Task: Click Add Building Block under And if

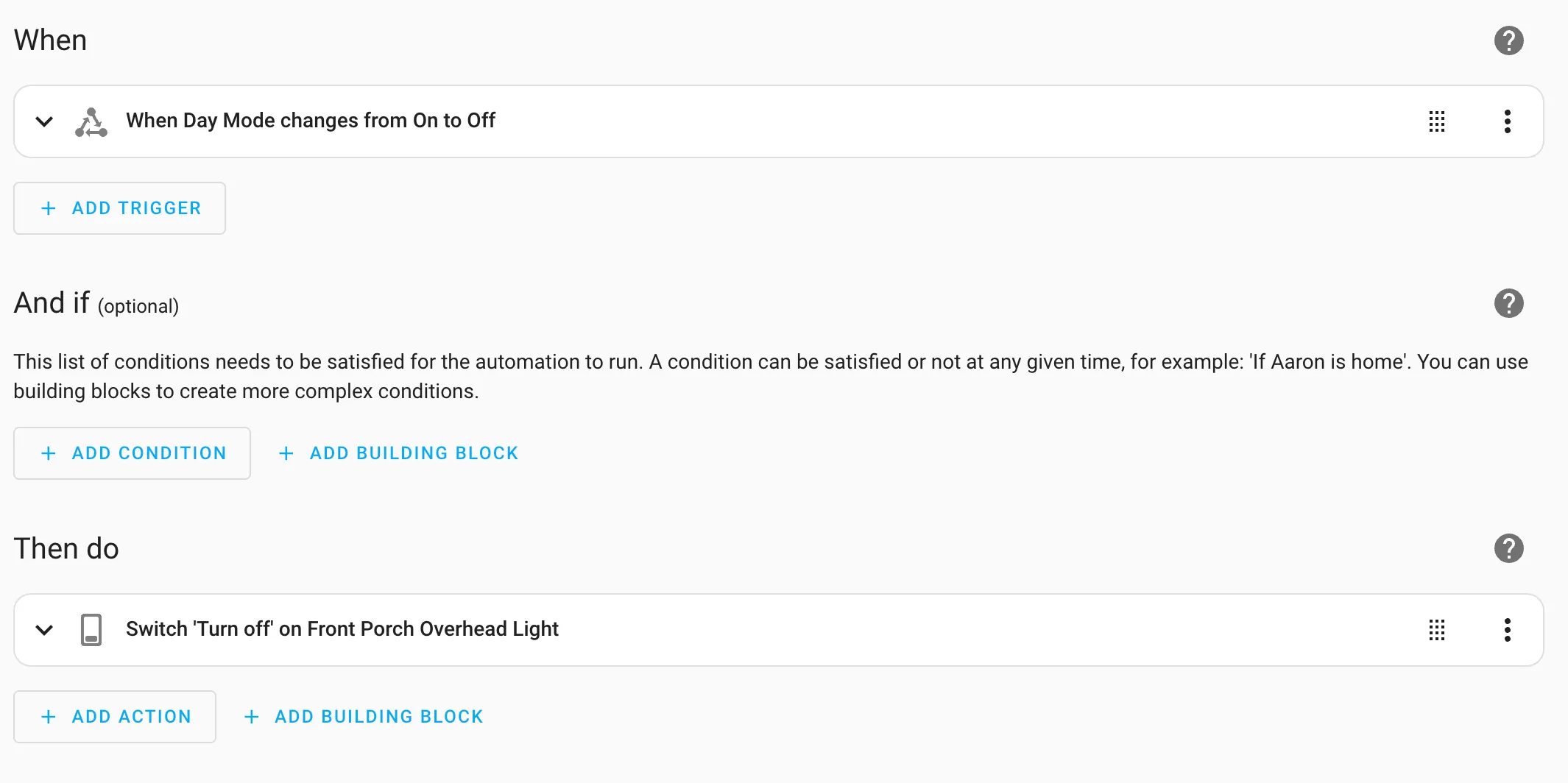Action: click(x=398, y=453)
